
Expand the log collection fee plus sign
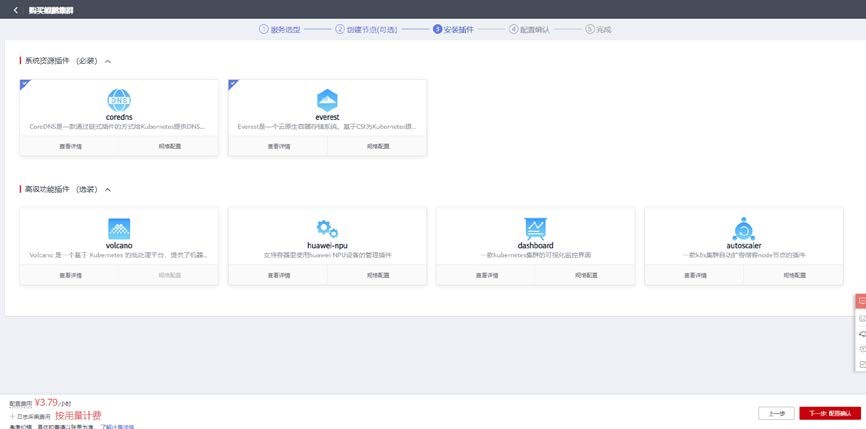12,416
